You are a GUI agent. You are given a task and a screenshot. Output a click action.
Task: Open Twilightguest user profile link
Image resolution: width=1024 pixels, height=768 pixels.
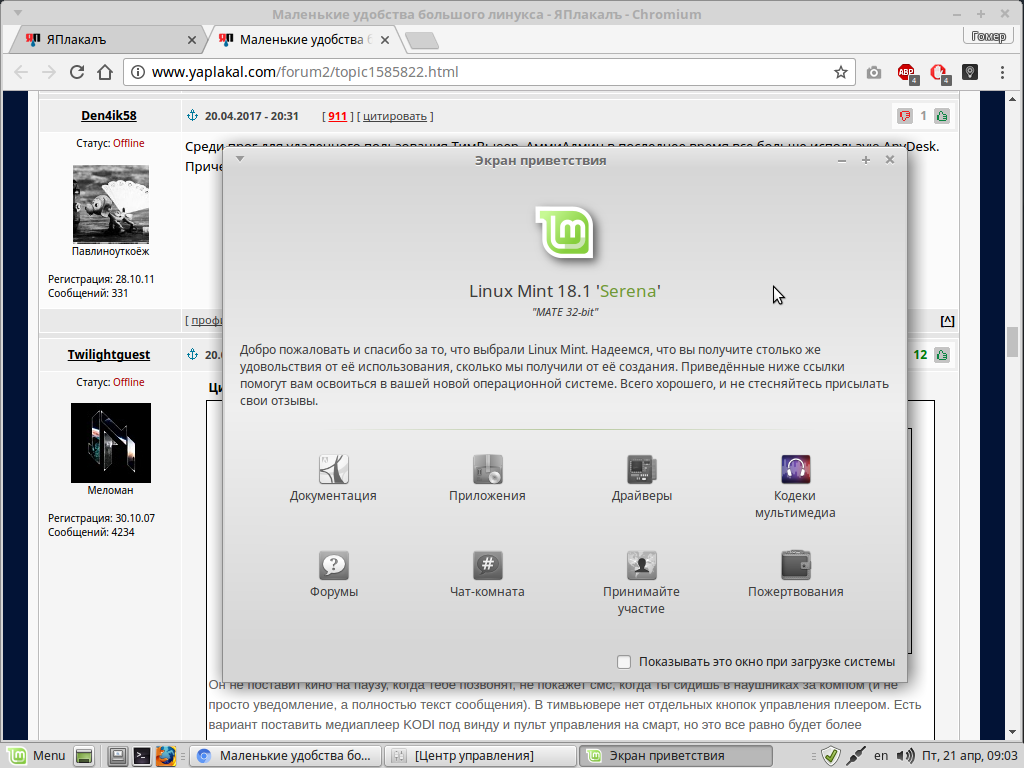[x=108, y=355]
